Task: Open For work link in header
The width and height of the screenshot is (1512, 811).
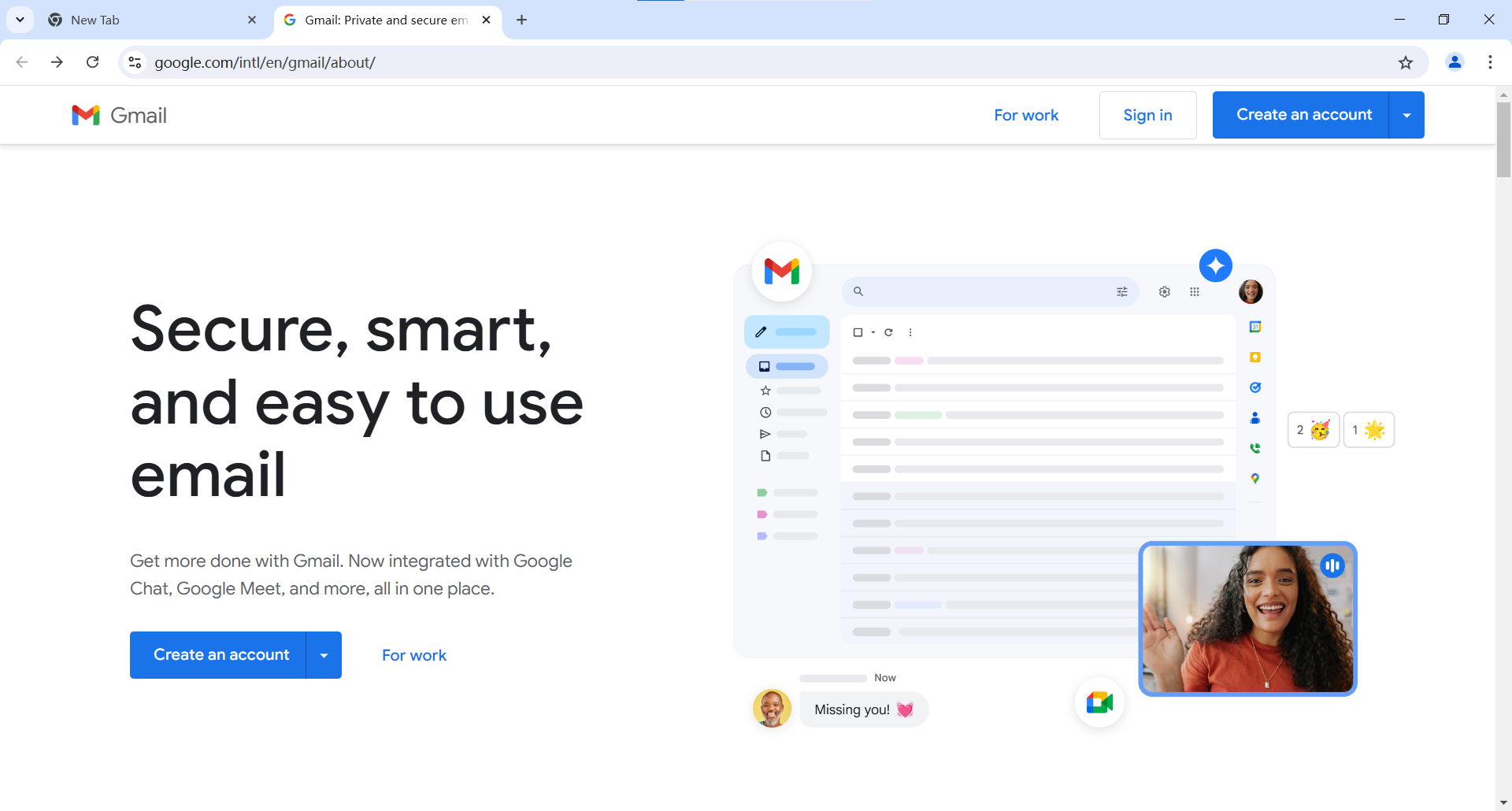Action: coord(1026,115)
